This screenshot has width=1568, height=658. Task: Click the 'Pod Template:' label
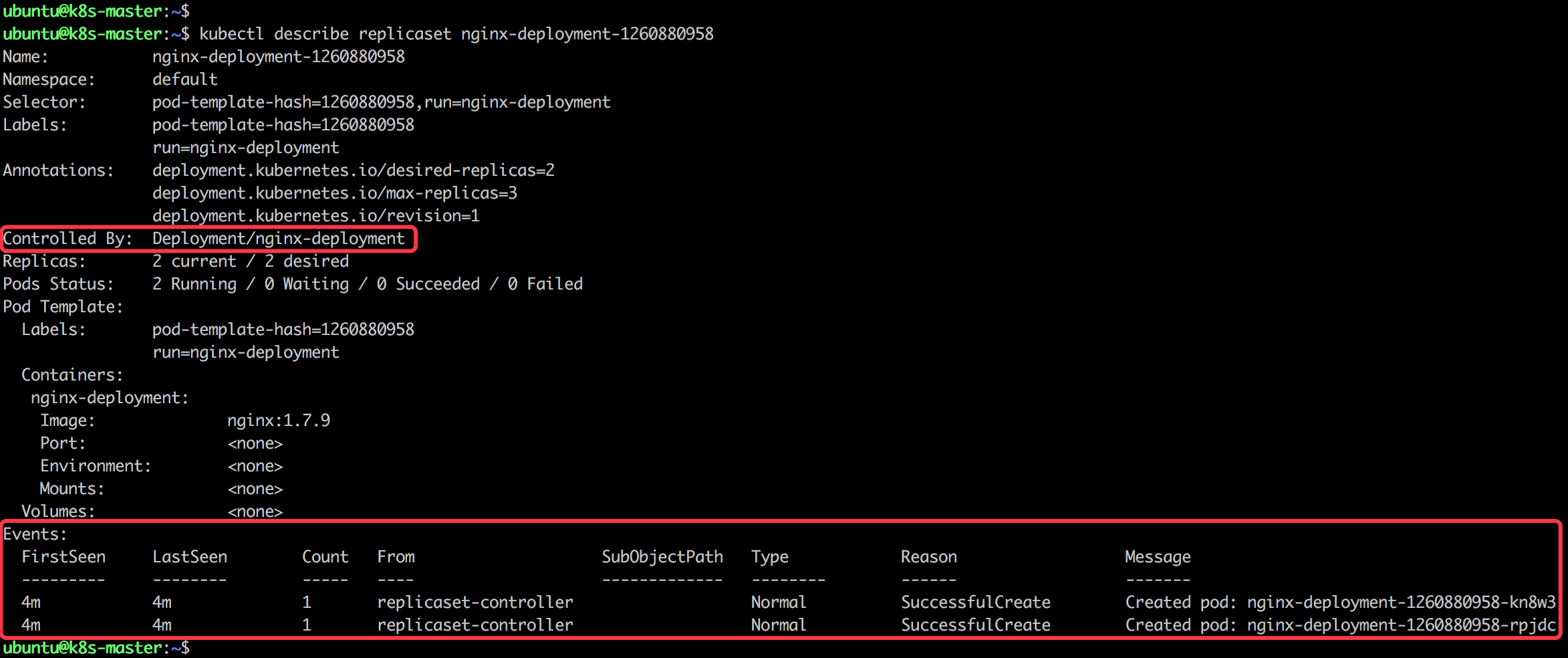coord(63,307)
